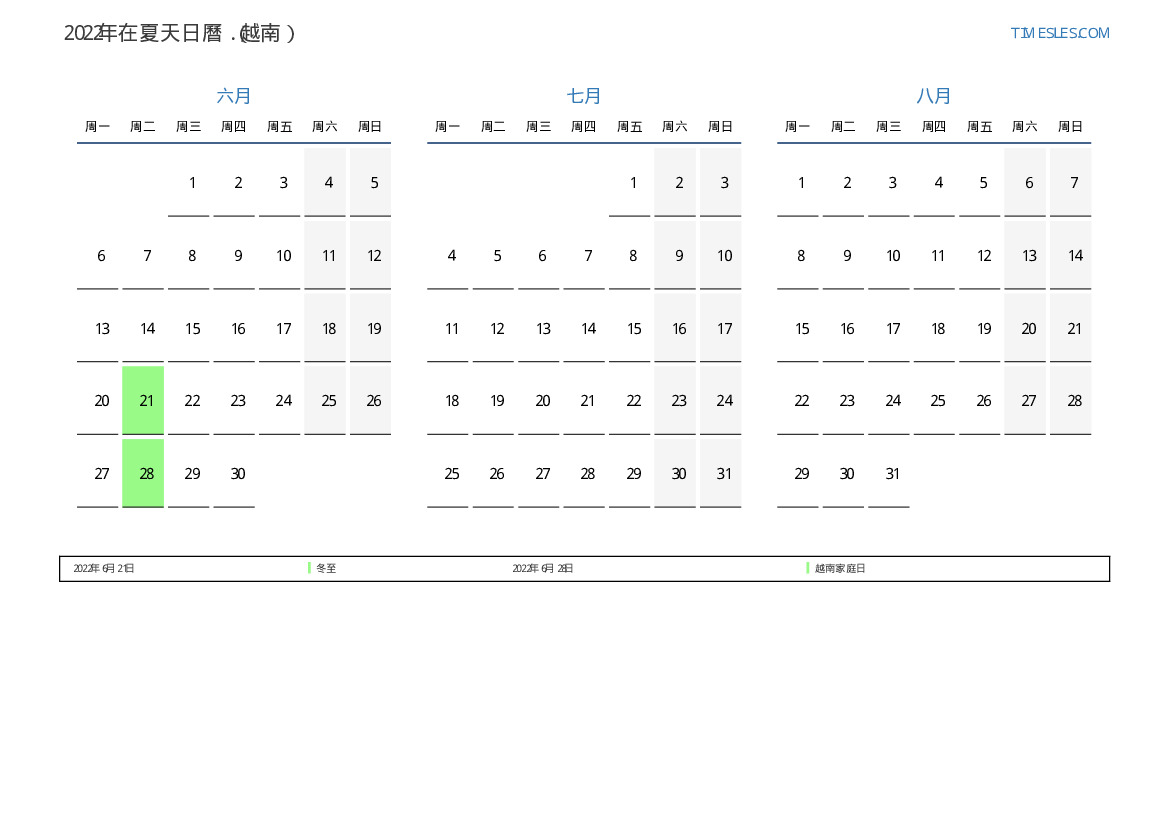Select June 10 on Friday
The width and height of the screenshot is (1169, 827).
click(x=280, y=256)
